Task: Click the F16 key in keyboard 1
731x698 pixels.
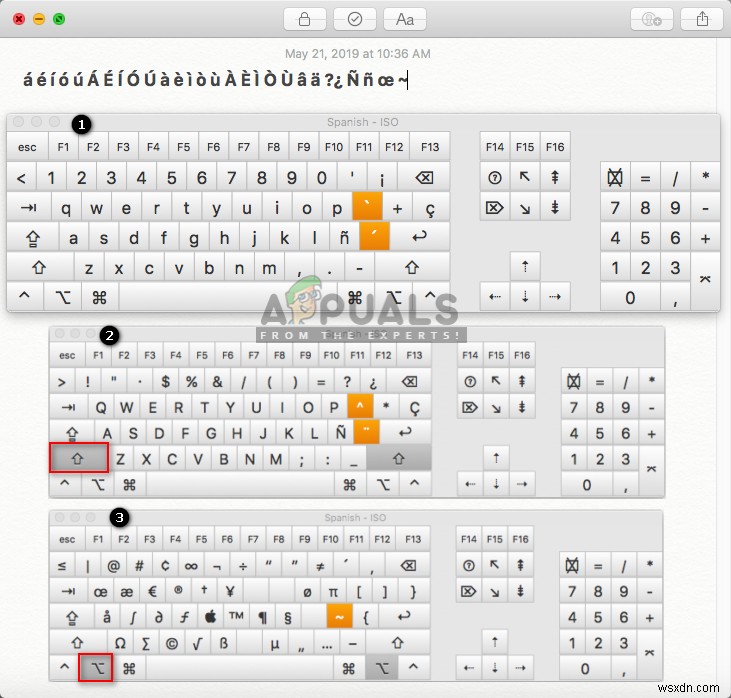Action: [555, 147]
